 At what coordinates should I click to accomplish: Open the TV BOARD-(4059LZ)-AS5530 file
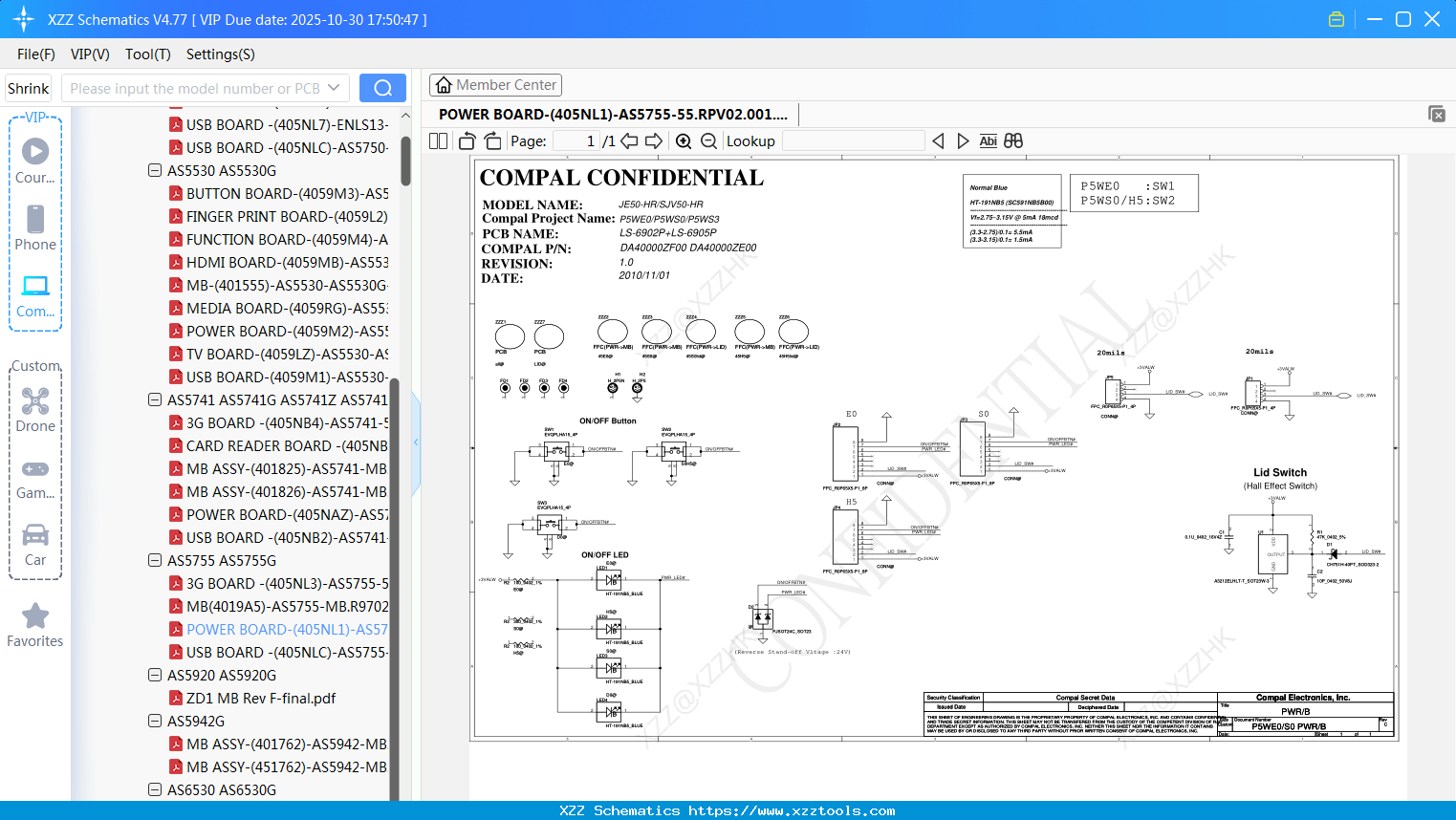[x=287, y=354]
